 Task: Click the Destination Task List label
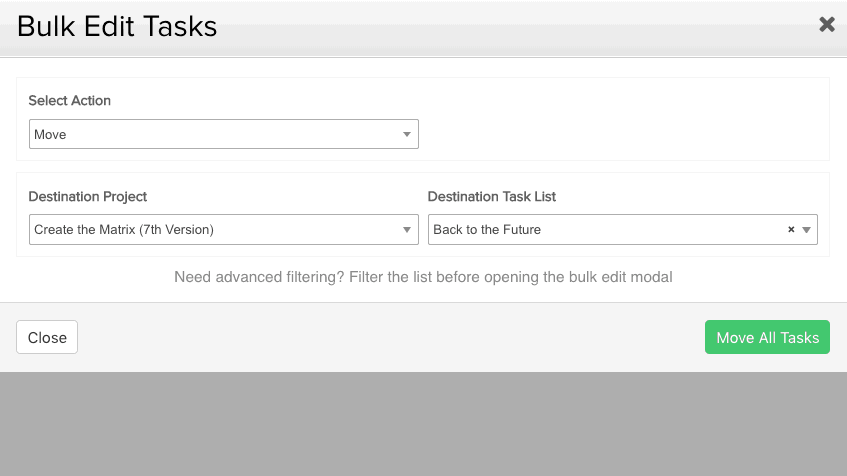tap(492, 197)
